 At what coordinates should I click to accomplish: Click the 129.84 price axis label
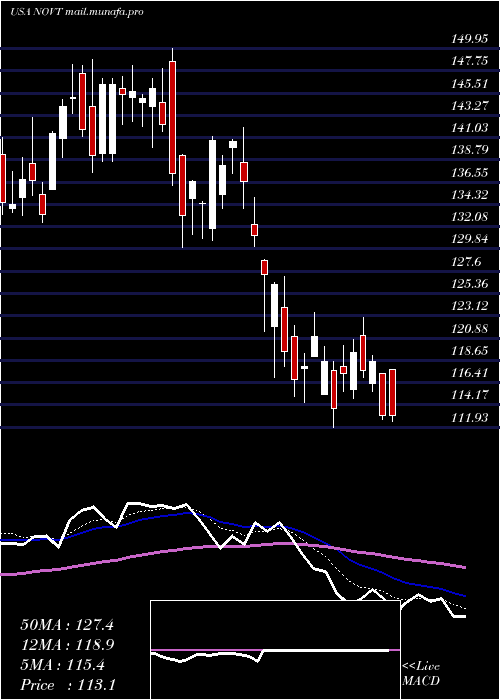pyautogui.click(x=469, y=239)
